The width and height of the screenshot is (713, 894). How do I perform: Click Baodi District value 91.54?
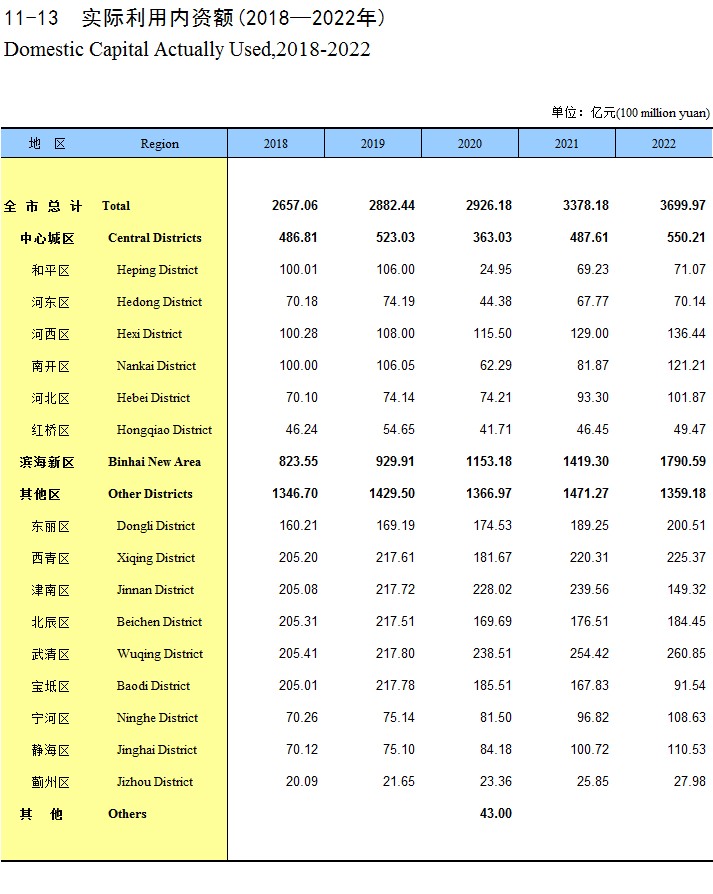690,685
